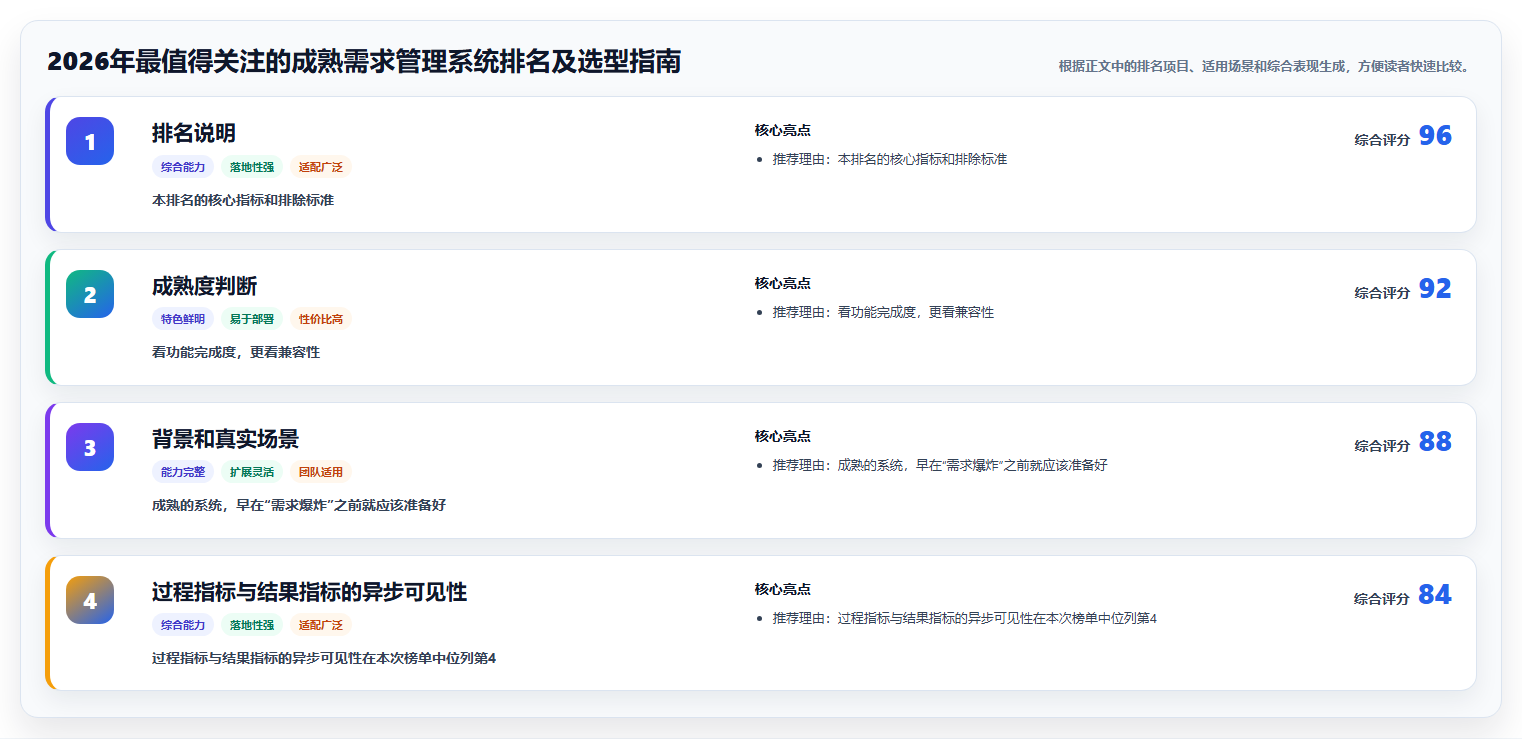
Task: Click description under 背景和真实场景 title
Action: [299, 506]
